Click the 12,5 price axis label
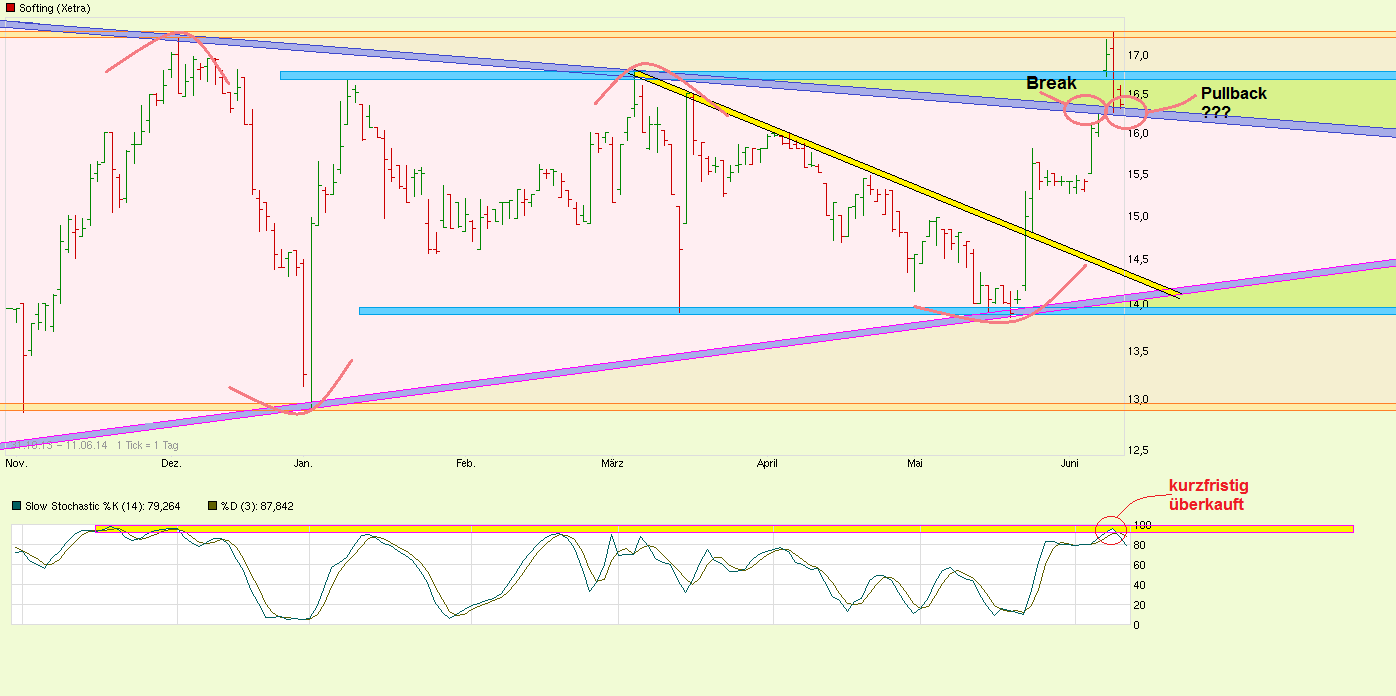This screenshot has width=1396, height=696. click(1140, 451)
